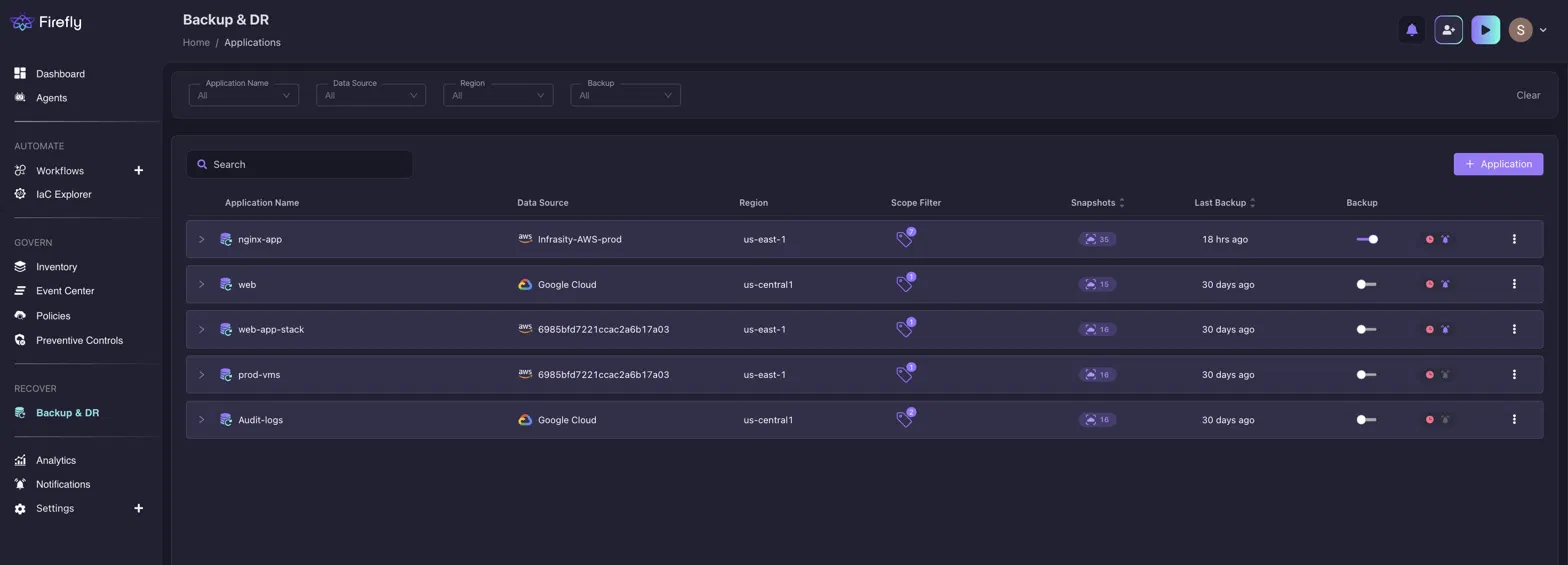Expand the Audit-logs row chevron
Viewport: 1568px width, 565px height.
[x=201, y=420]
